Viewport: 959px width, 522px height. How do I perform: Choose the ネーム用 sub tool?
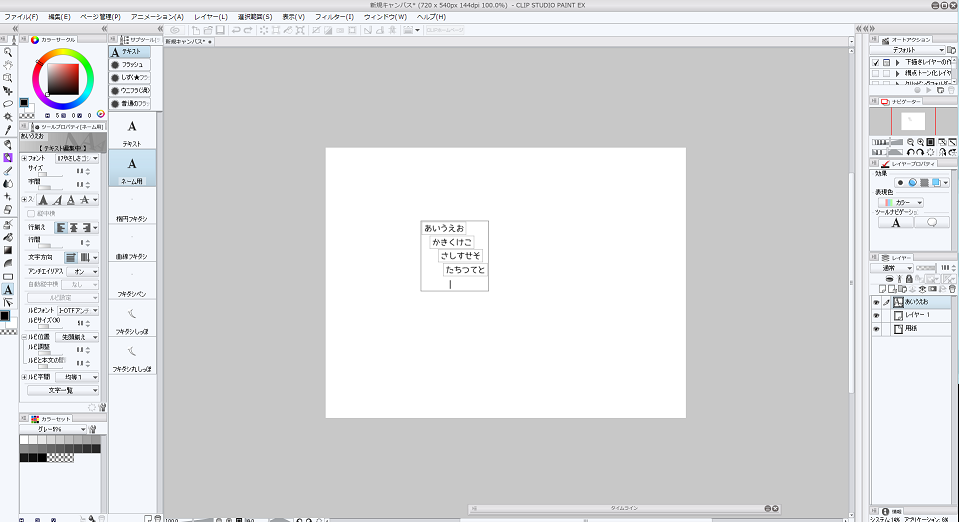131,168
